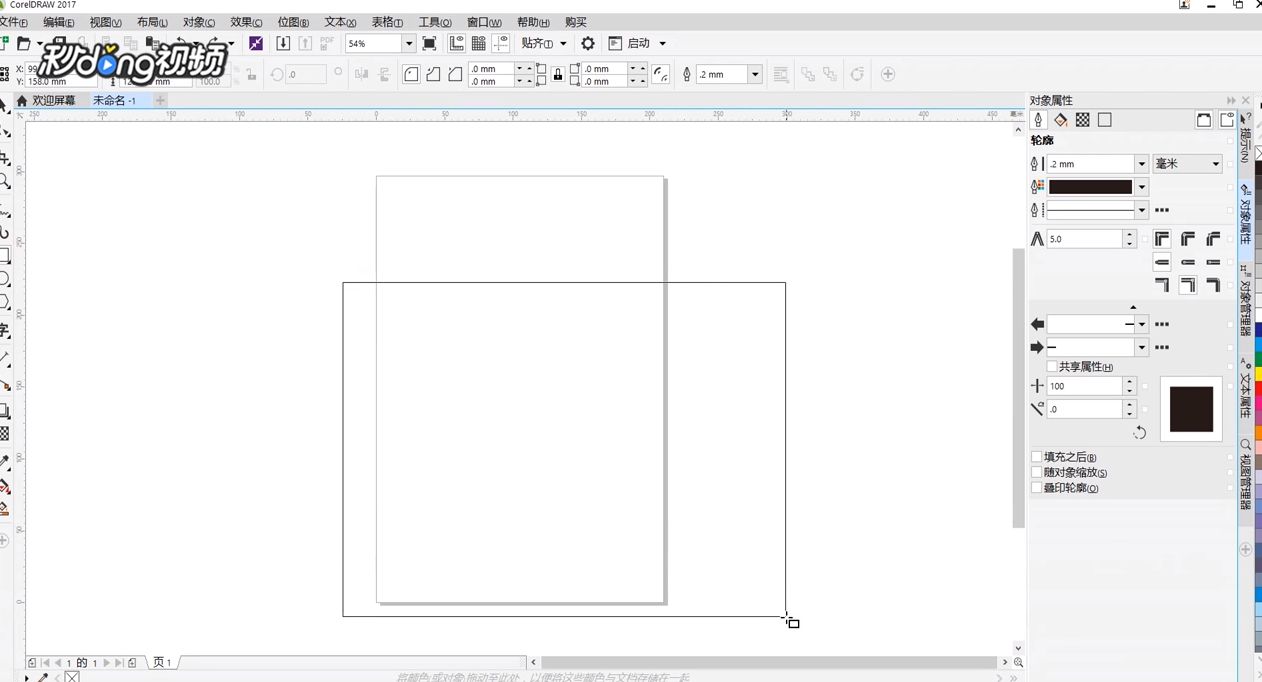Select the Polygon tool in toolbox
This screenshot has width=1262, height=682.
tap(5, 302)
